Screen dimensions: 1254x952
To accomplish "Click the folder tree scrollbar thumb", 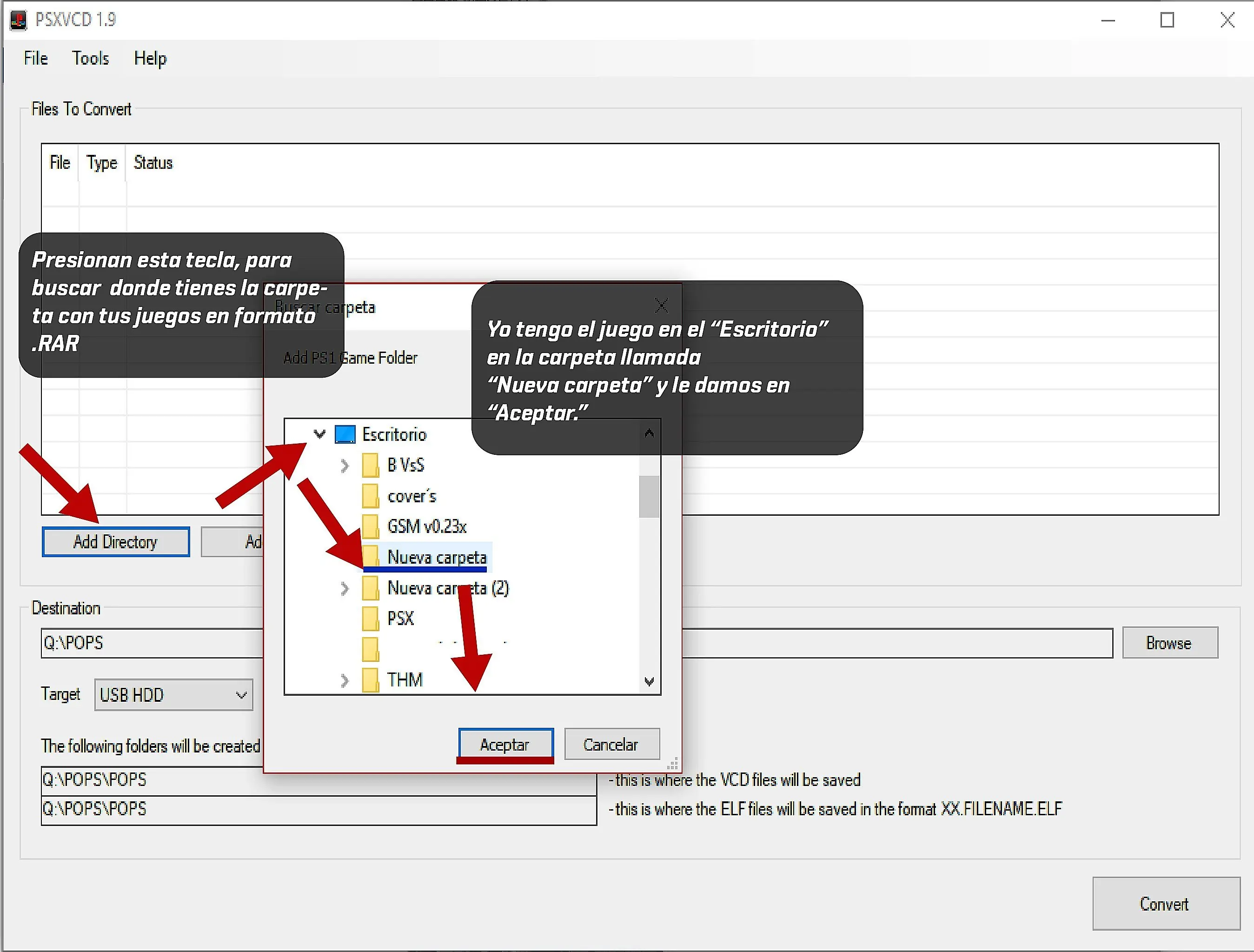I will [x=649, y=497].
